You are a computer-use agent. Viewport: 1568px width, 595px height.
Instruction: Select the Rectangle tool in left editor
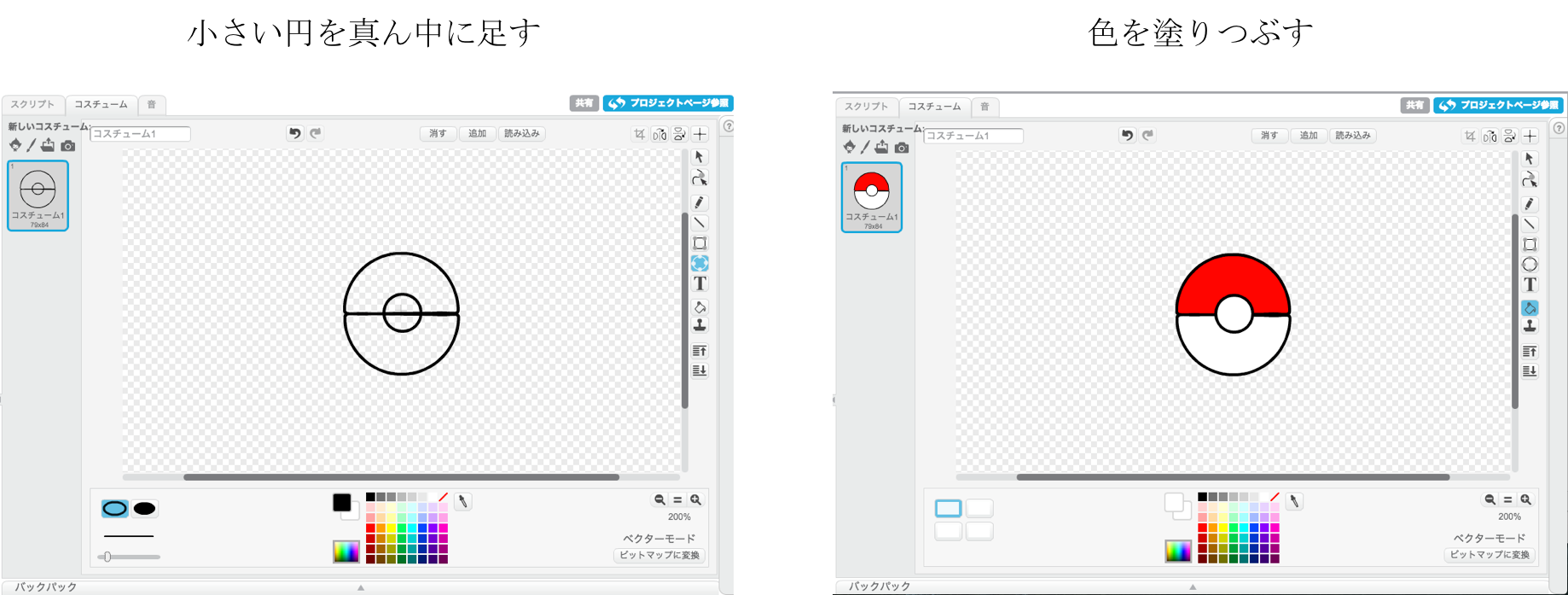click(700, 243)
